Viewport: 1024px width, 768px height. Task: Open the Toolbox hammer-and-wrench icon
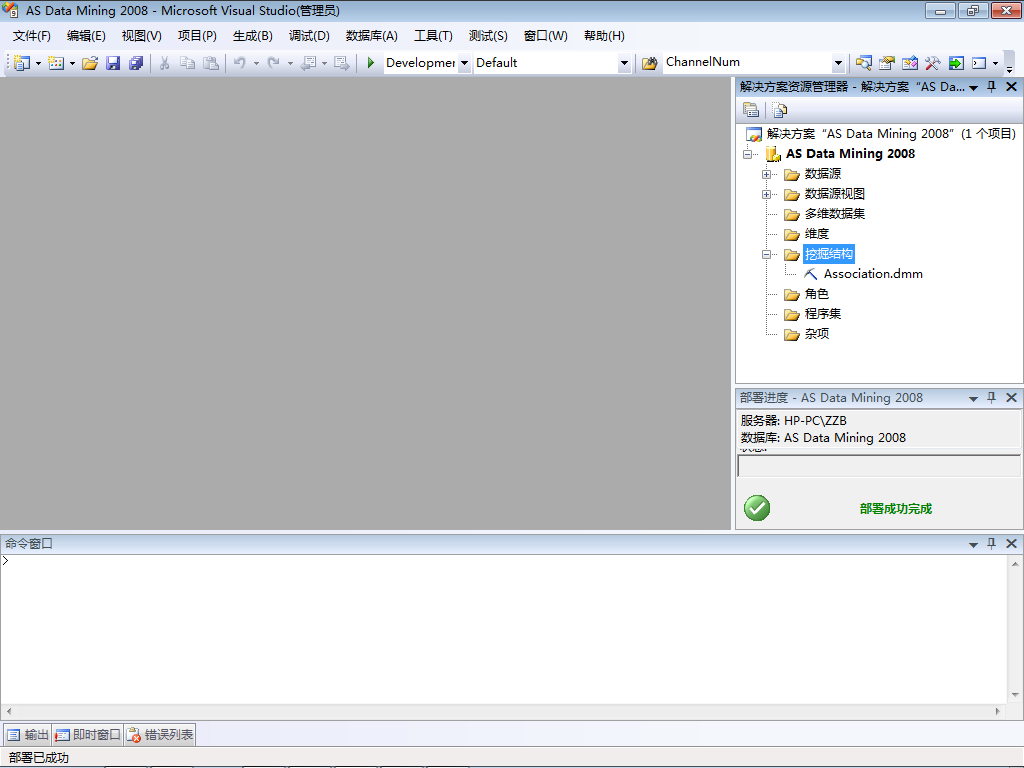pos(933,63)
